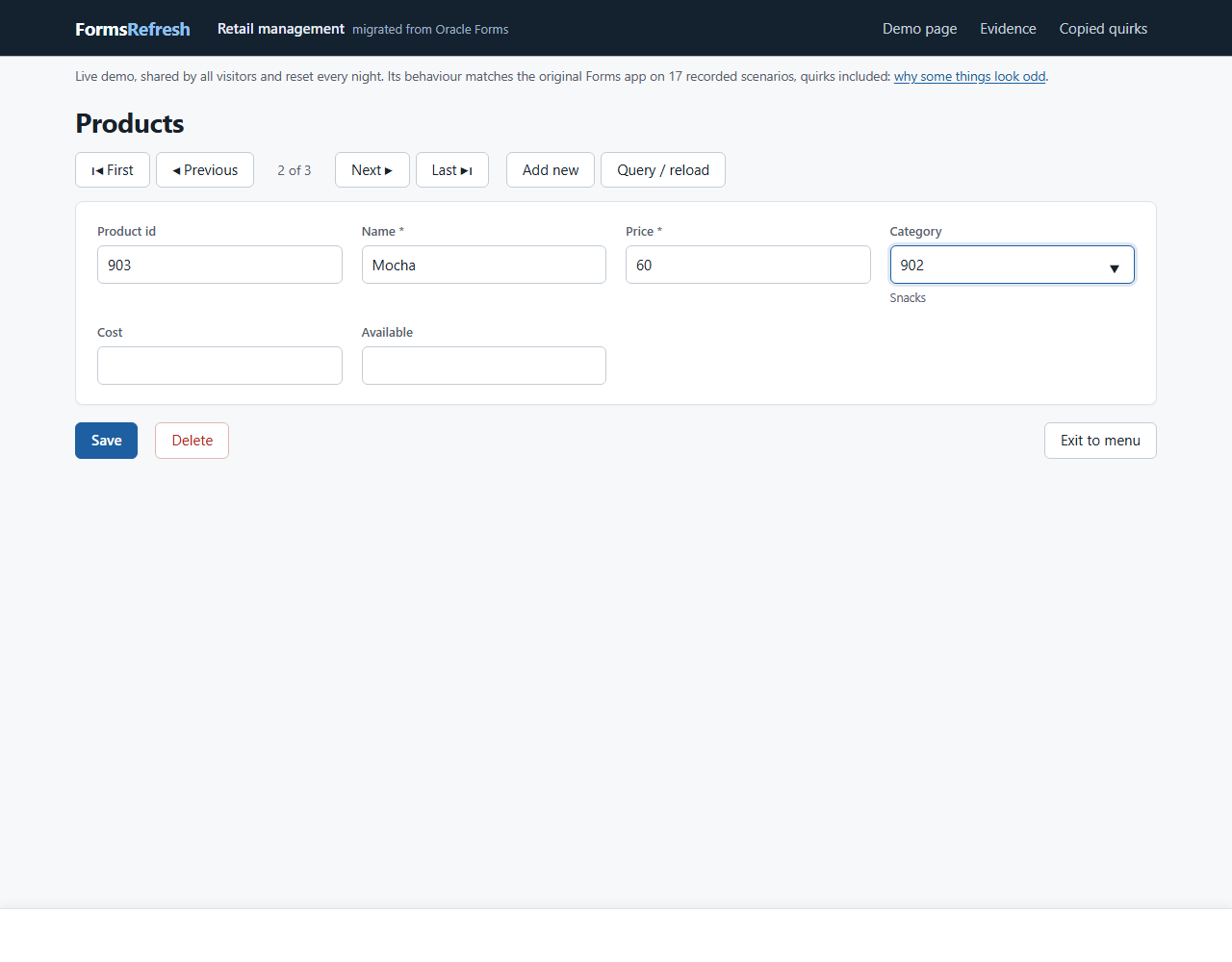
Task: Open the Copied quirks nav item
Action: 1103,29
